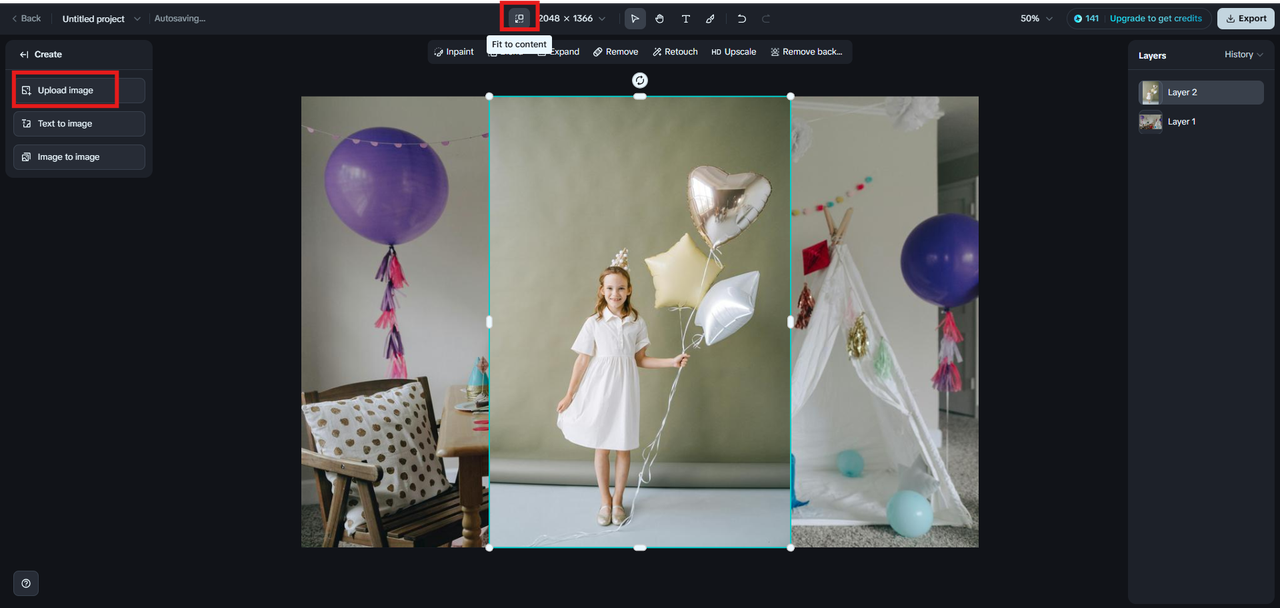This screenshot has height=608, width=1280.
Task: Undo the last action
Action: (741, 18)
